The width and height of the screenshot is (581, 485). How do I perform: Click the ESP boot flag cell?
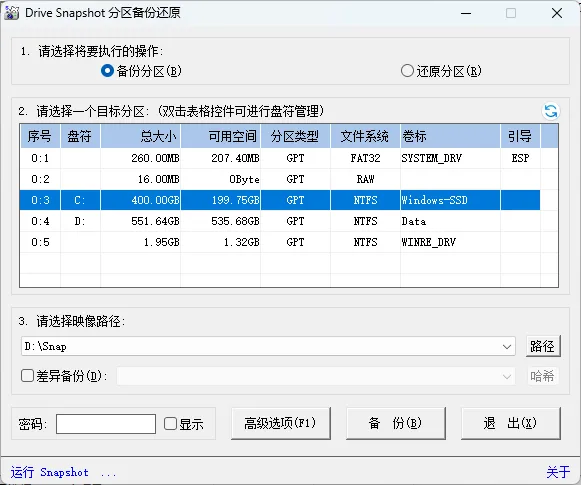click(520, 158)
